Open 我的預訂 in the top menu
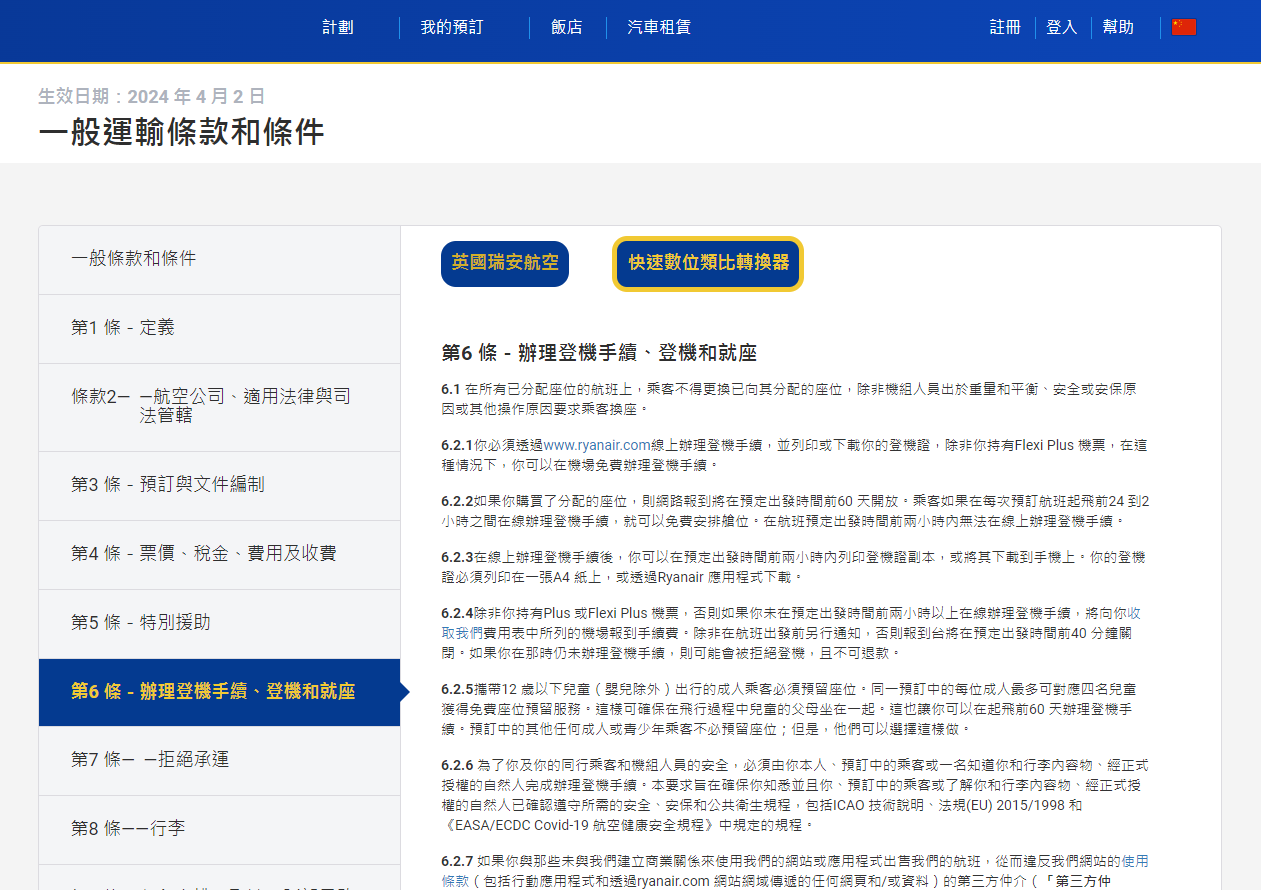Viewport: 1261px width, 890px height. pyautogui.click(x=452, y=27)
